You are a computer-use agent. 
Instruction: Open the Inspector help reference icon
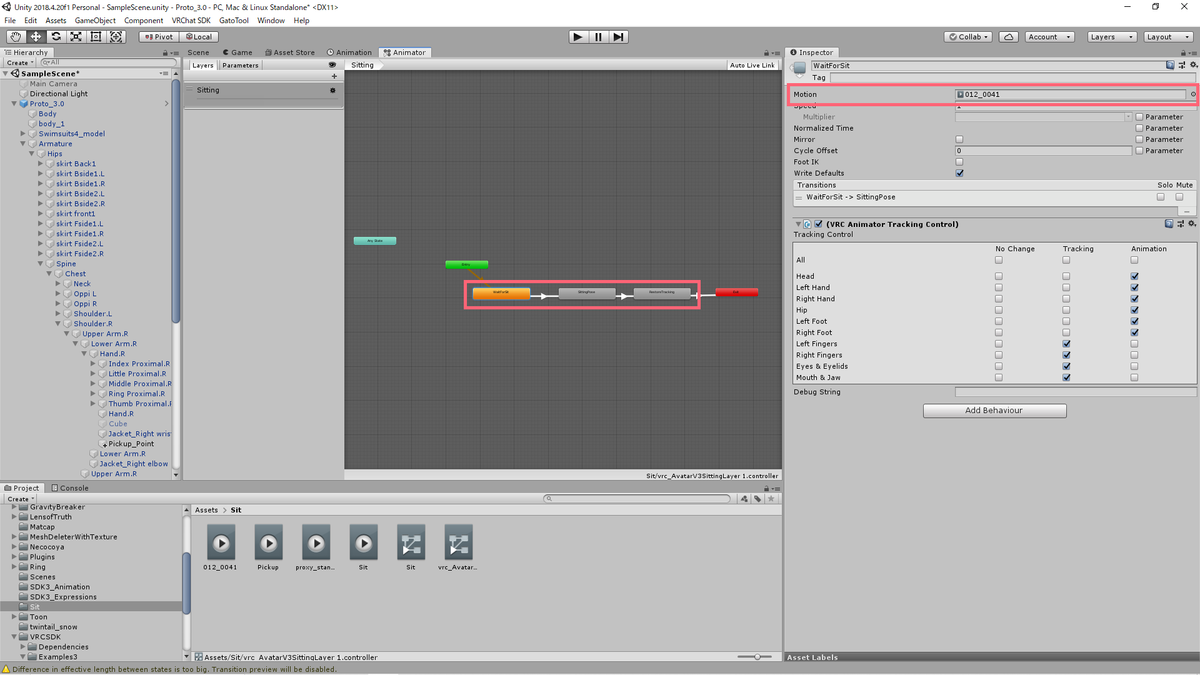point(1170,65)
